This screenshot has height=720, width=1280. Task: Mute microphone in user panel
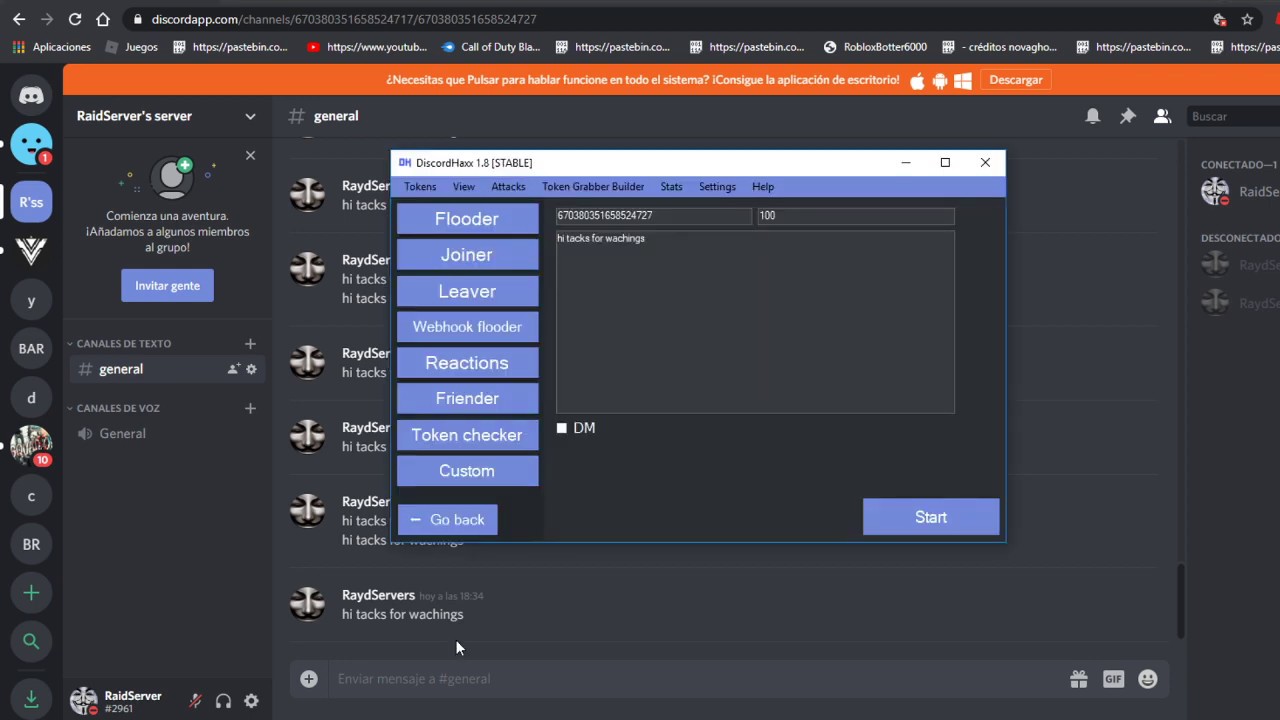click(x=196, y=702)
